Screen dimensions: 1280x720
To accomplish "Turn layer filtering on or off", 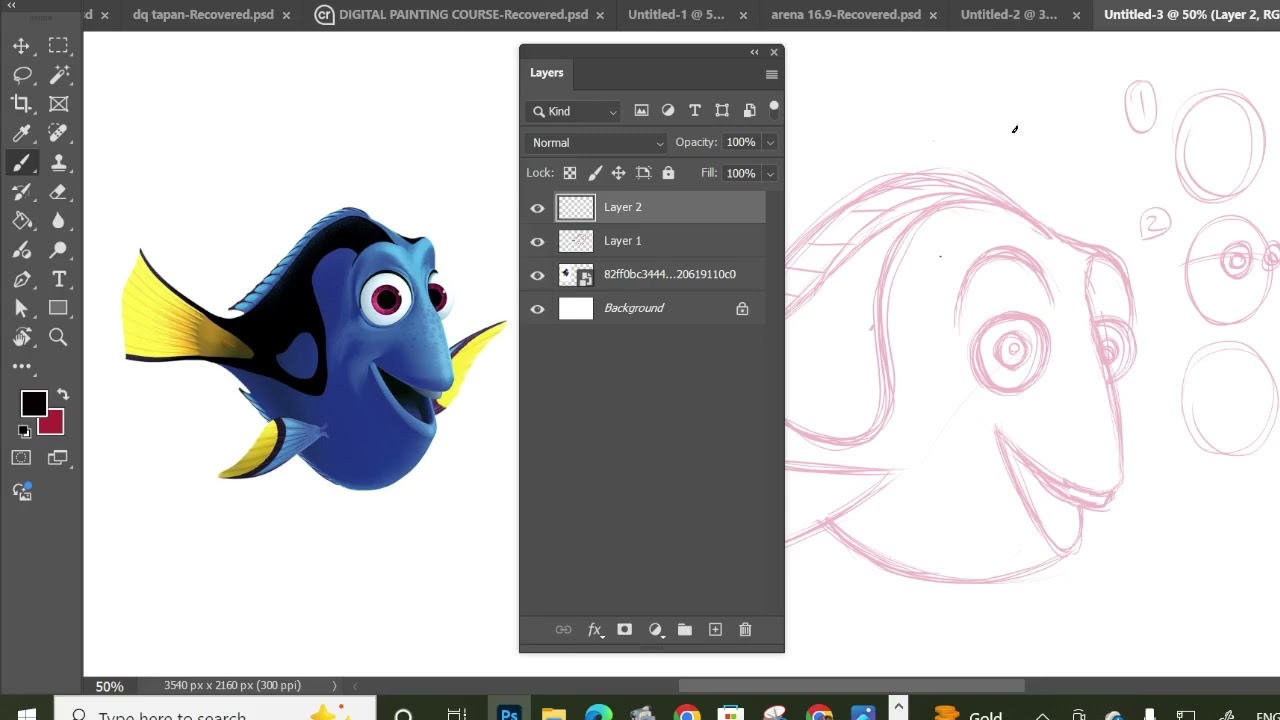I will tap(774, 109).
